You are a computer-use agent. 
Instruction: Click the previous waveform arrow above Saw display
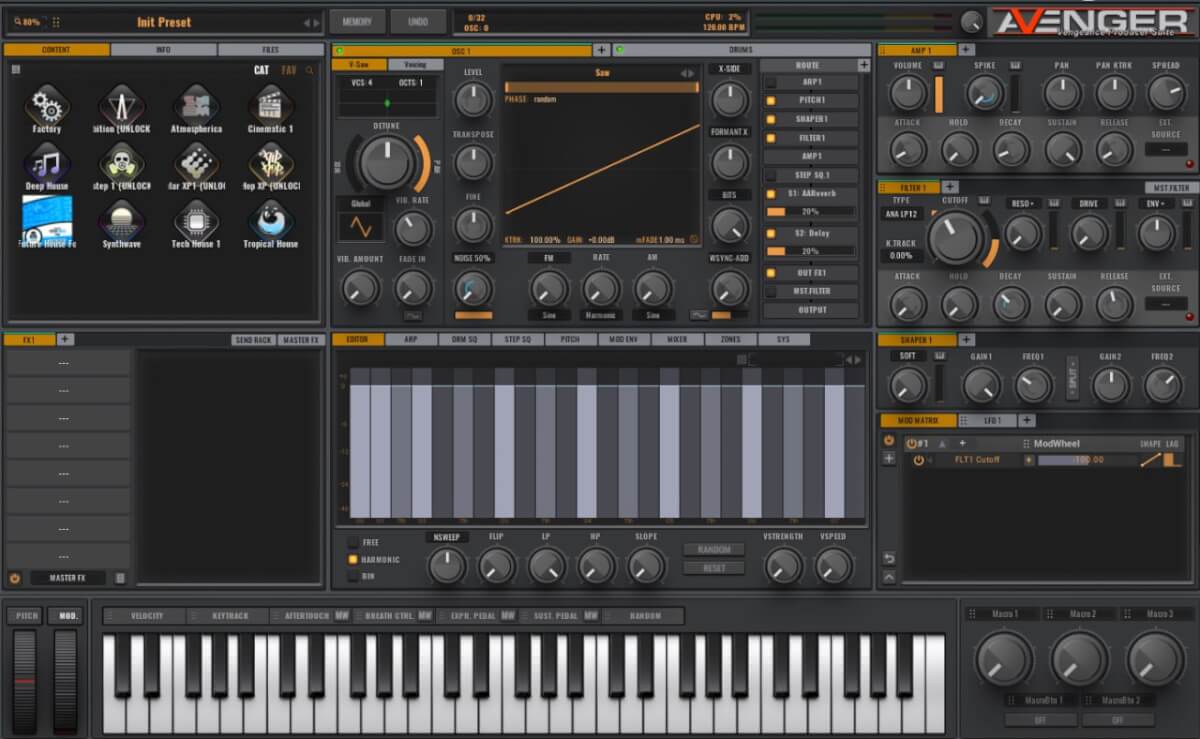(x=683, y=73)
